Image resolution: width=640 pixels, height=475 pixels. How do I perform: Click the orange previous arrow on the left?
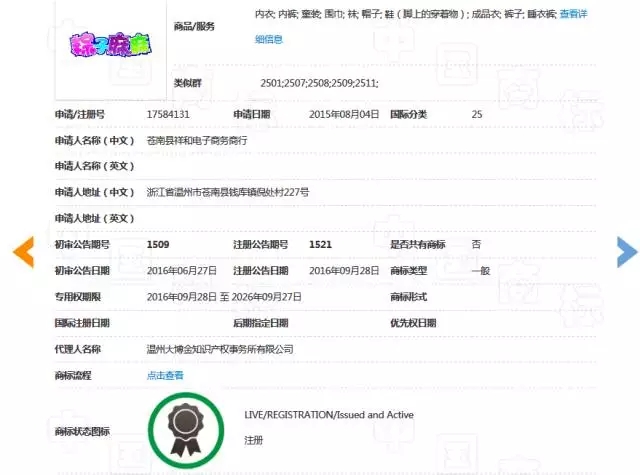22,252
